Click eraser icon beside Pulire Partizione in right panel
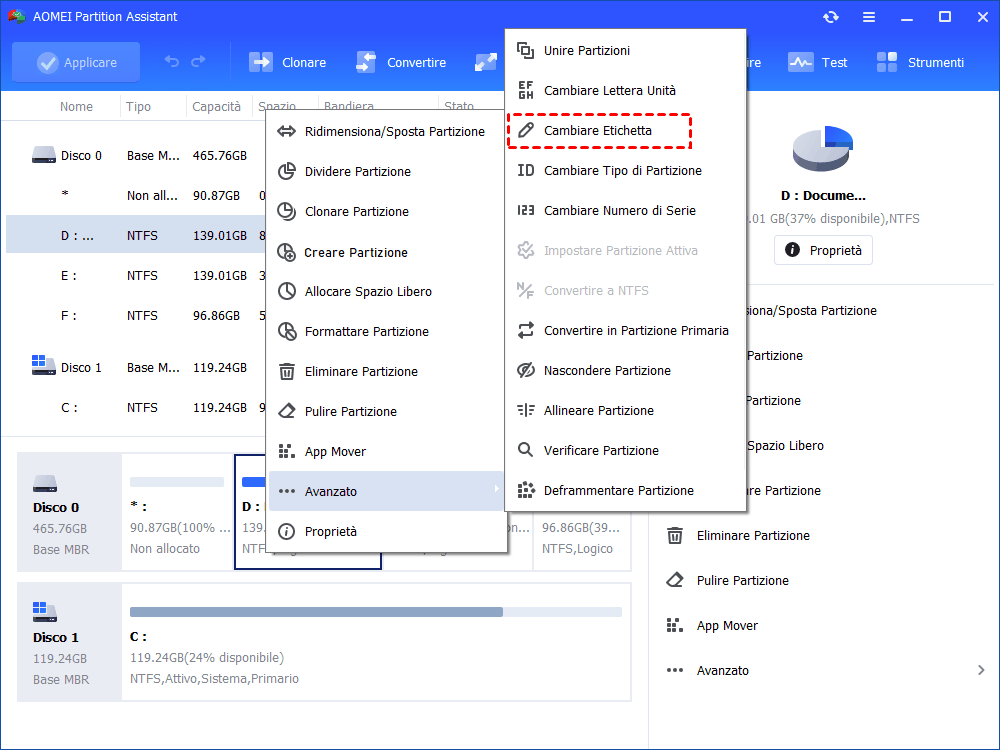This screenshot has width=1000, height=750. (675, 580)
